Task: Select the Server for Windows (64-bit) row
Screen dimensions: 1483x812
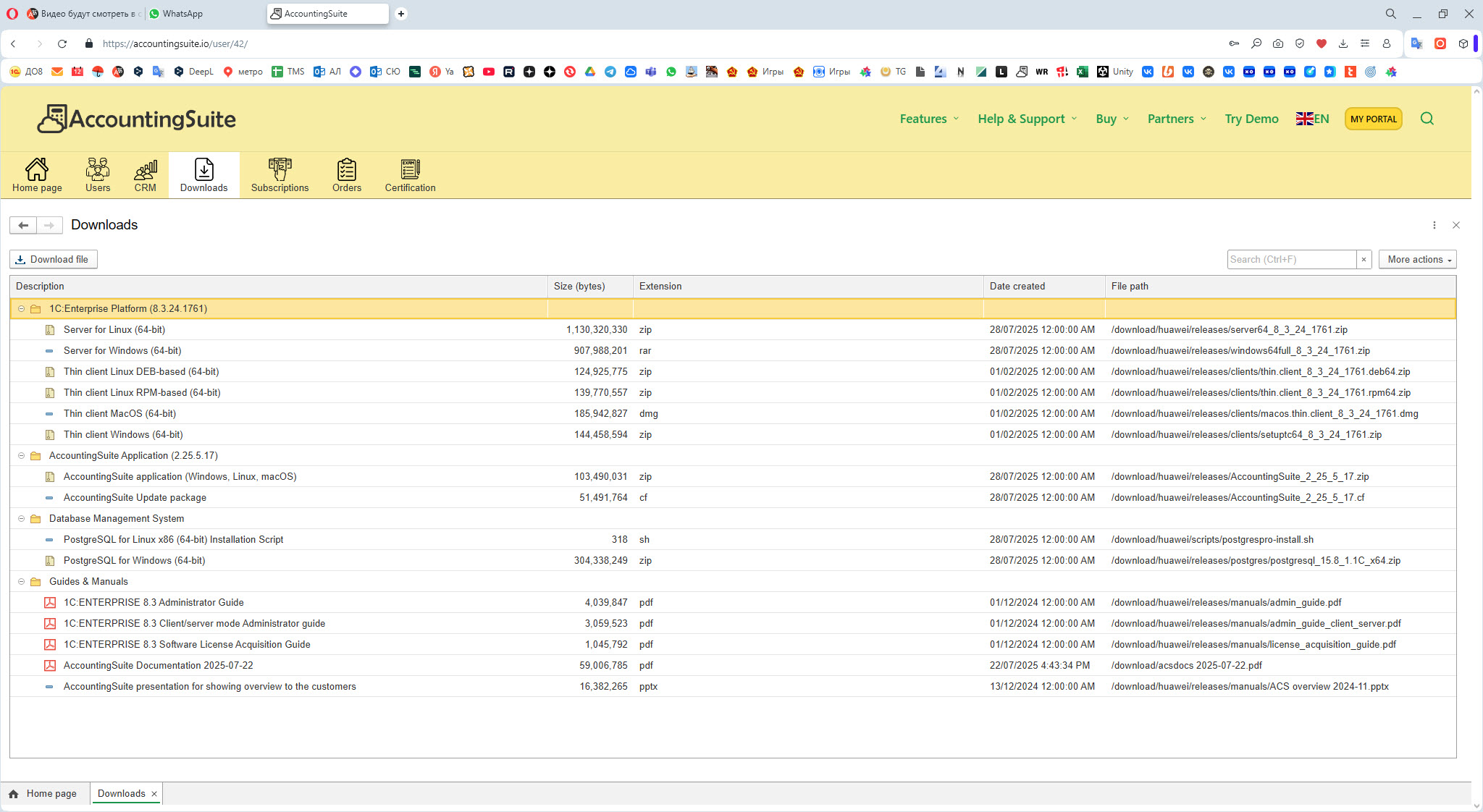Action: (x=733, y=351)
